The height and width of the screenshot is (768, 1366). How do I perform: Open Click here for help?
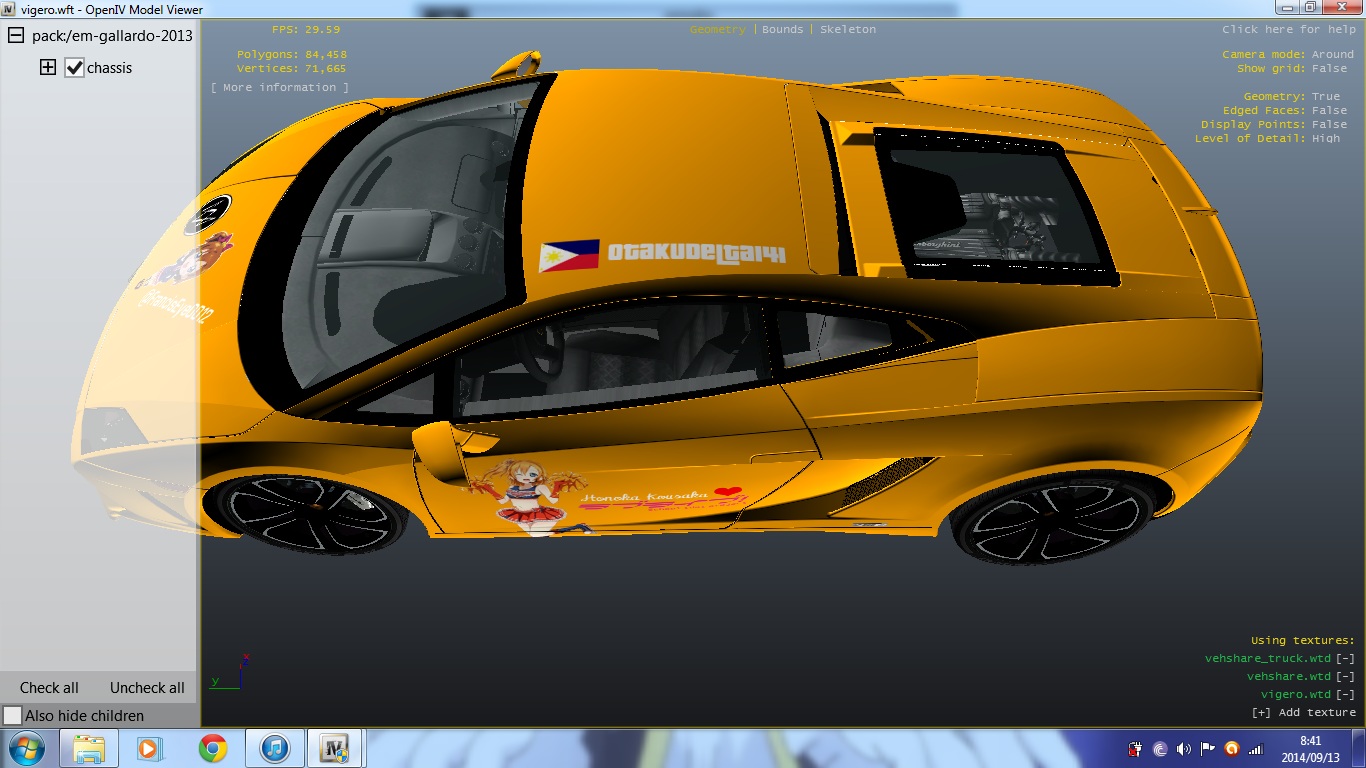(1289, 29)
